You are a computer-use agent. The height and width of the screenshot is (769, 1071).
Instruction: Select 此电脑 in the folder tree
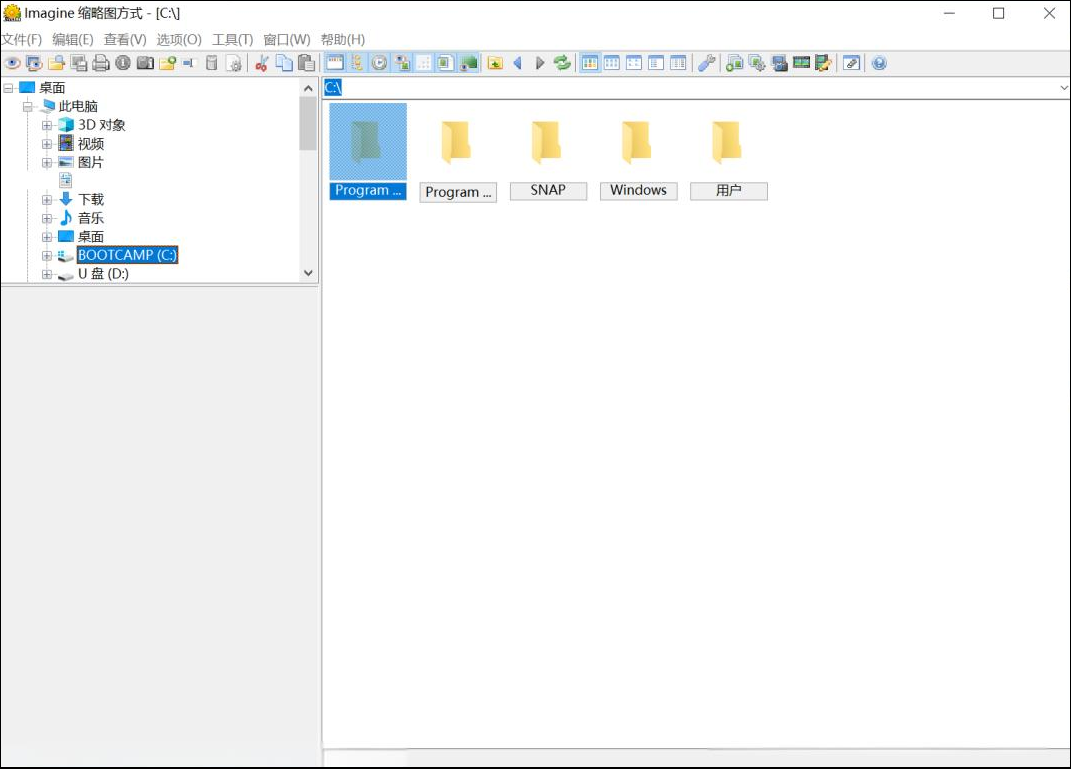(78, 107)
